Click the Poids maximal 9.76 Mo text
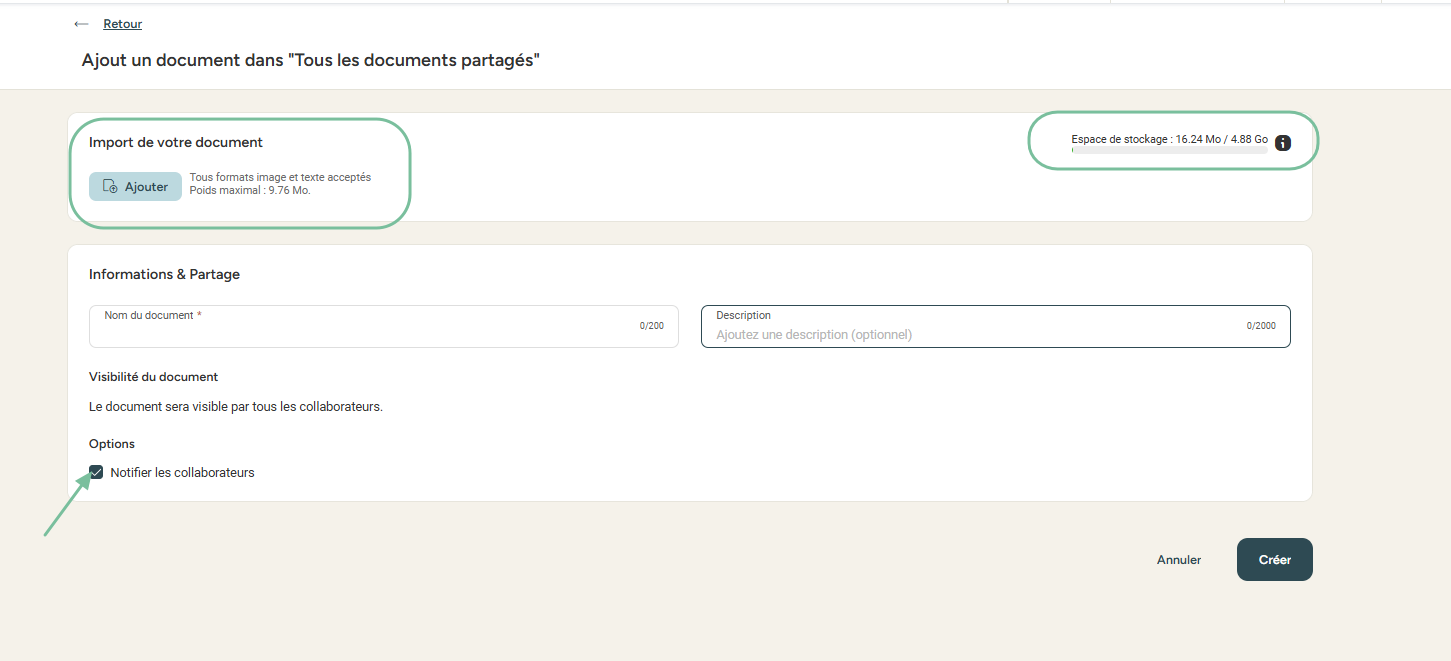1451x661 pixels. pyautogui.click(x=250, y=190)
